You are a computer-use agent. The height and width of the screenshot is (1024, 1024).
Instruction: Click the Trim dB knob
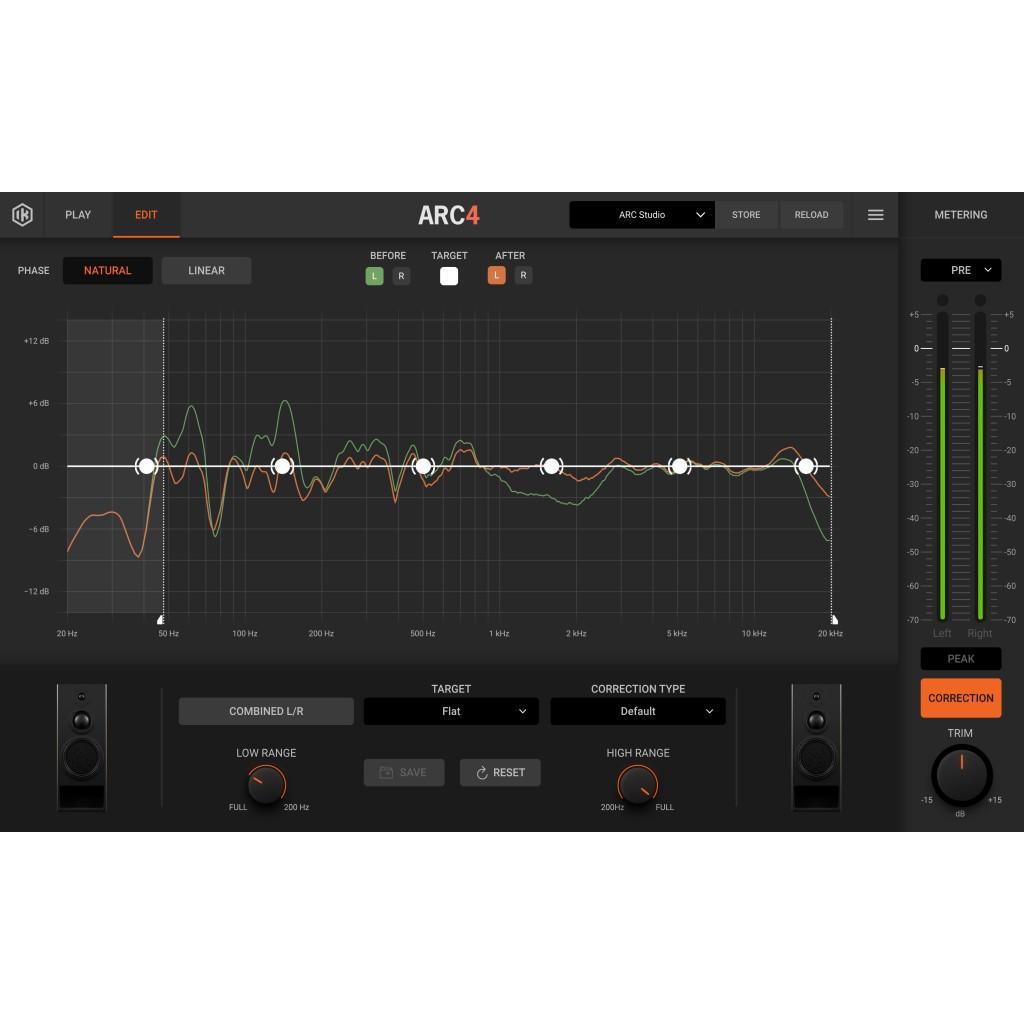[x=961, y=775]
